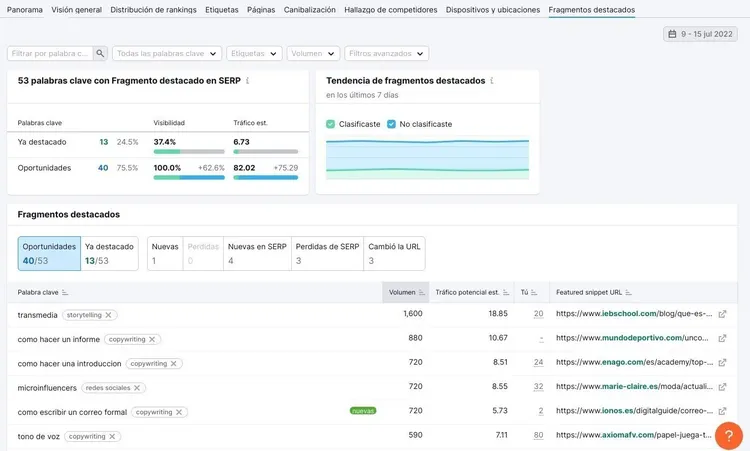This screenshot has width=750, height=451.
Task: Switch to the Visión general tab
Action: [x=77, y=10]
